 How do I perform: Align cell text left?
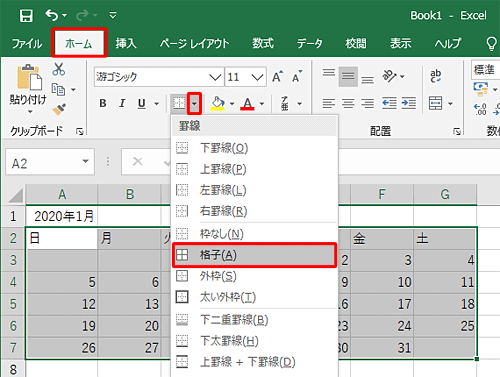329,103
